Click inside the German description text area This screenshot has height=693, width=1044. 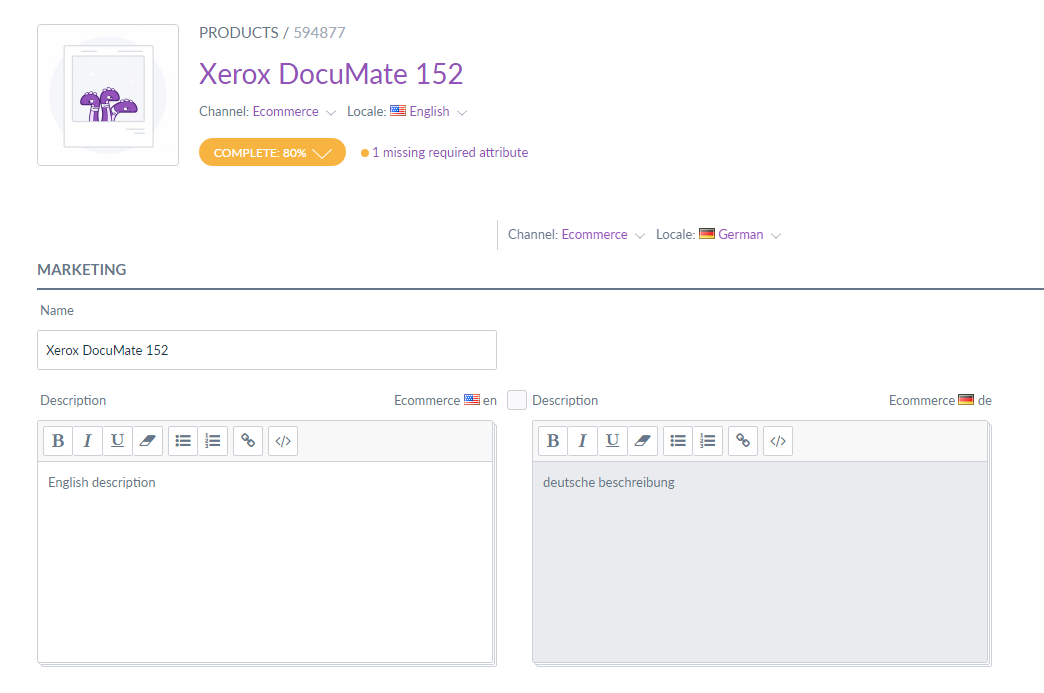point(760,562)
